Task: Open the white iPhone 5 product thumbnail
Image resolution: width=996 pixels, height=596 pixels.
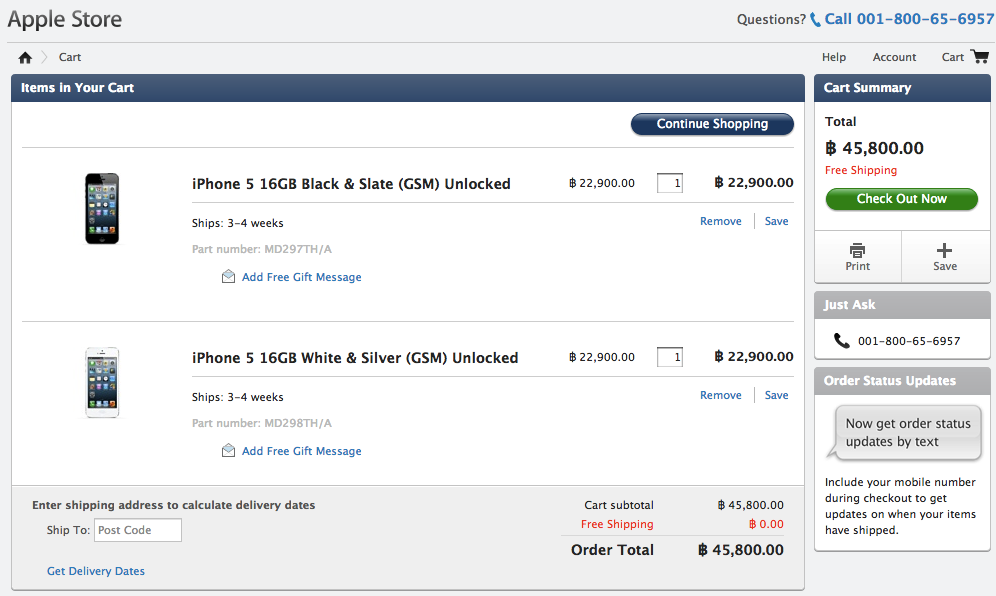Action: pyautogui.click(x=101, y=382)
